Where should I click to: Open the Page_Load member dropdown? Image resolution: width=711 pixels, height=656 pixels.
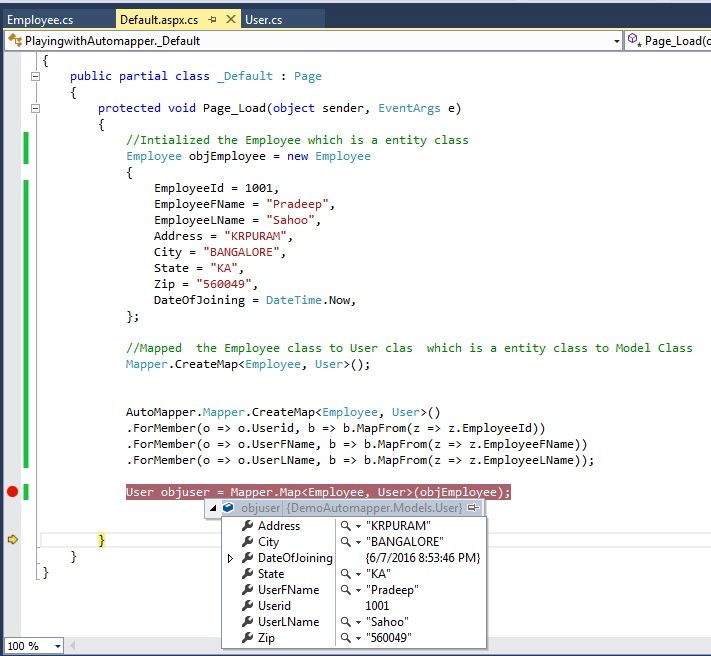pos(668,41)
